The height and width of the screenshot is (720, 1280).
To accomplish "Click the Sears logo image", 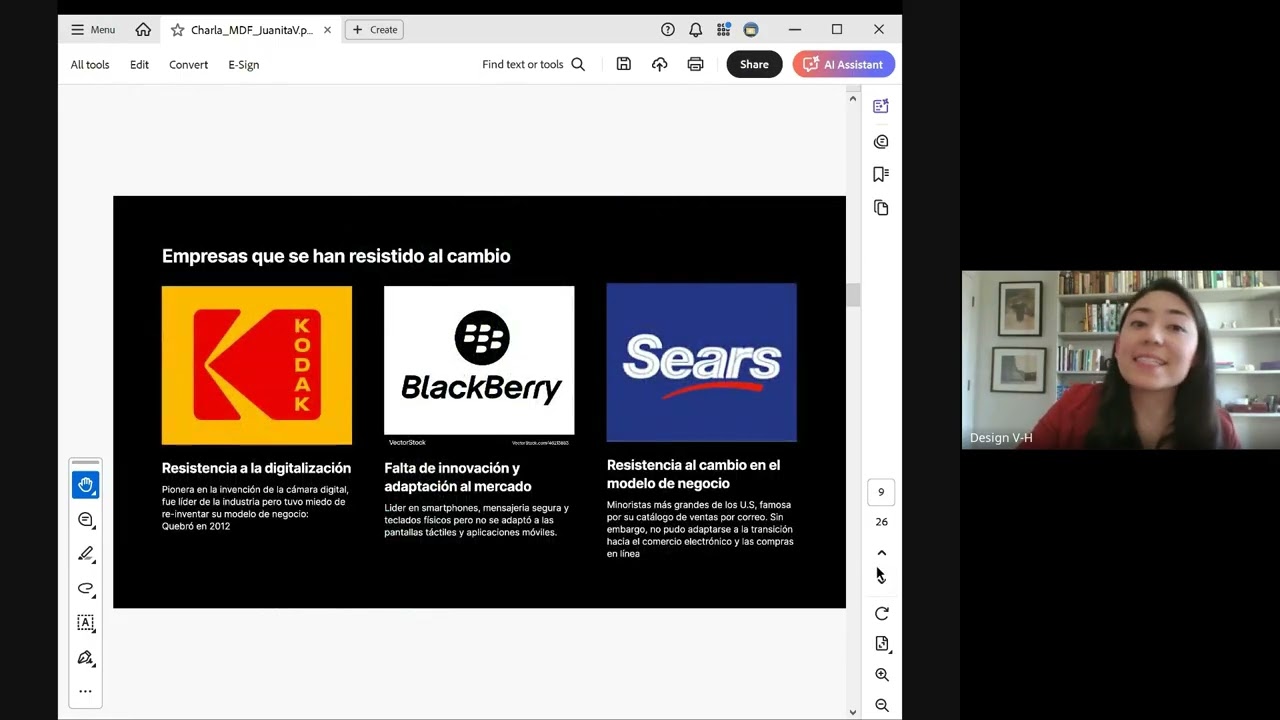I will (x=701, y=362).
